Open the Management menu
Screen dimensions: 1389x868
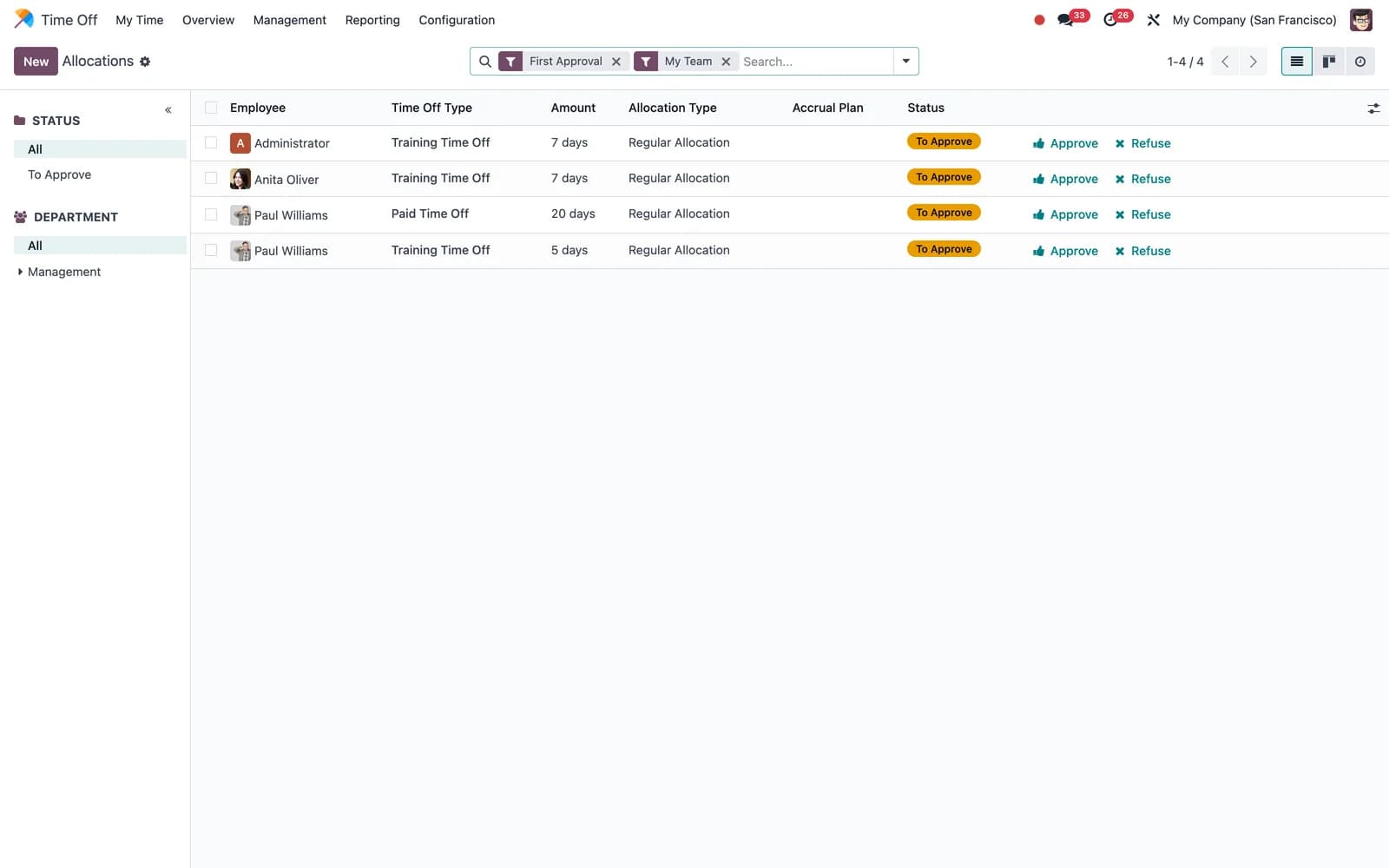pyautogui.click(x=290, y=20)
